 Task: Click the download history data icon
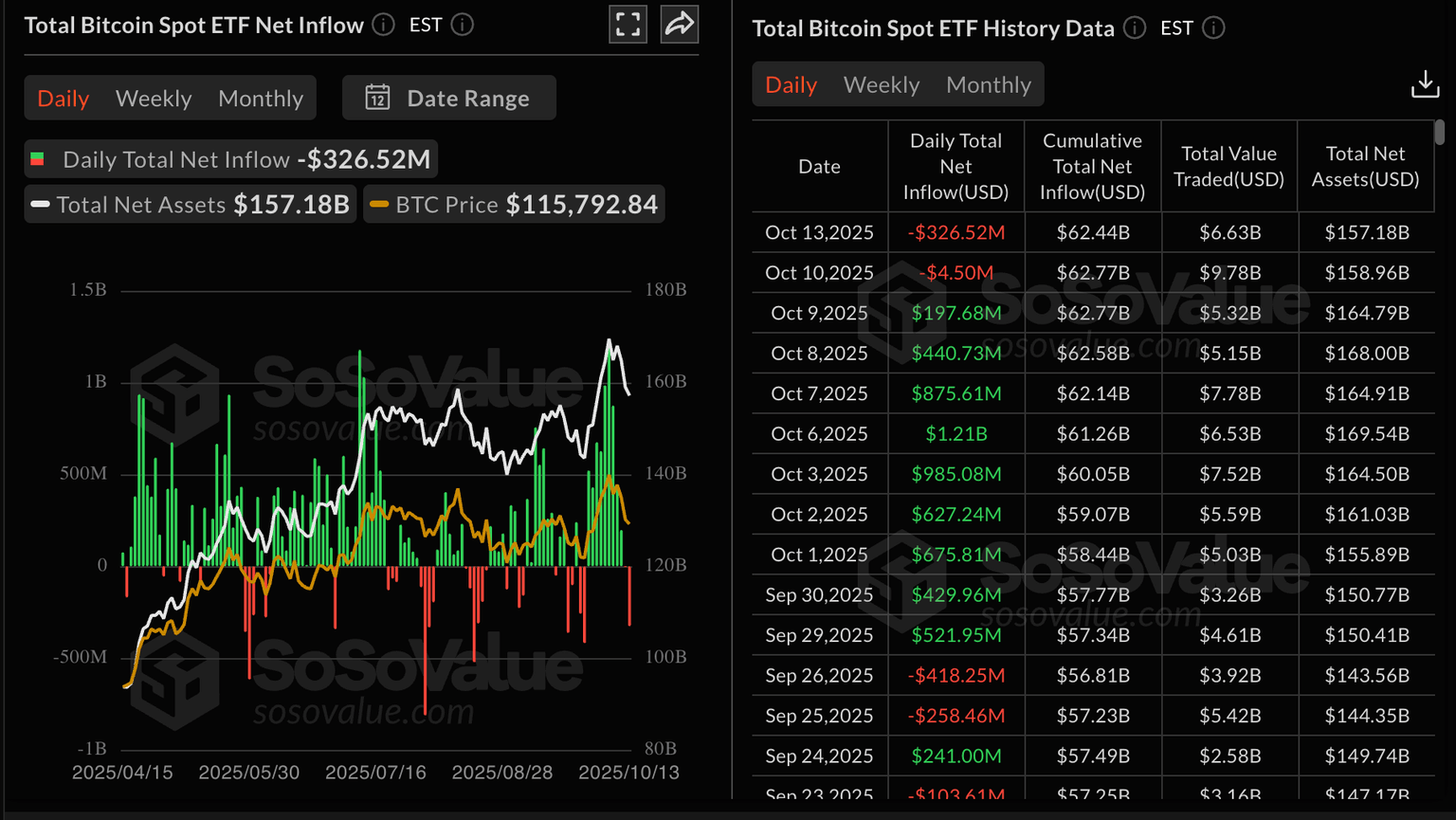pyautogui.click(x=1424, y=84)
